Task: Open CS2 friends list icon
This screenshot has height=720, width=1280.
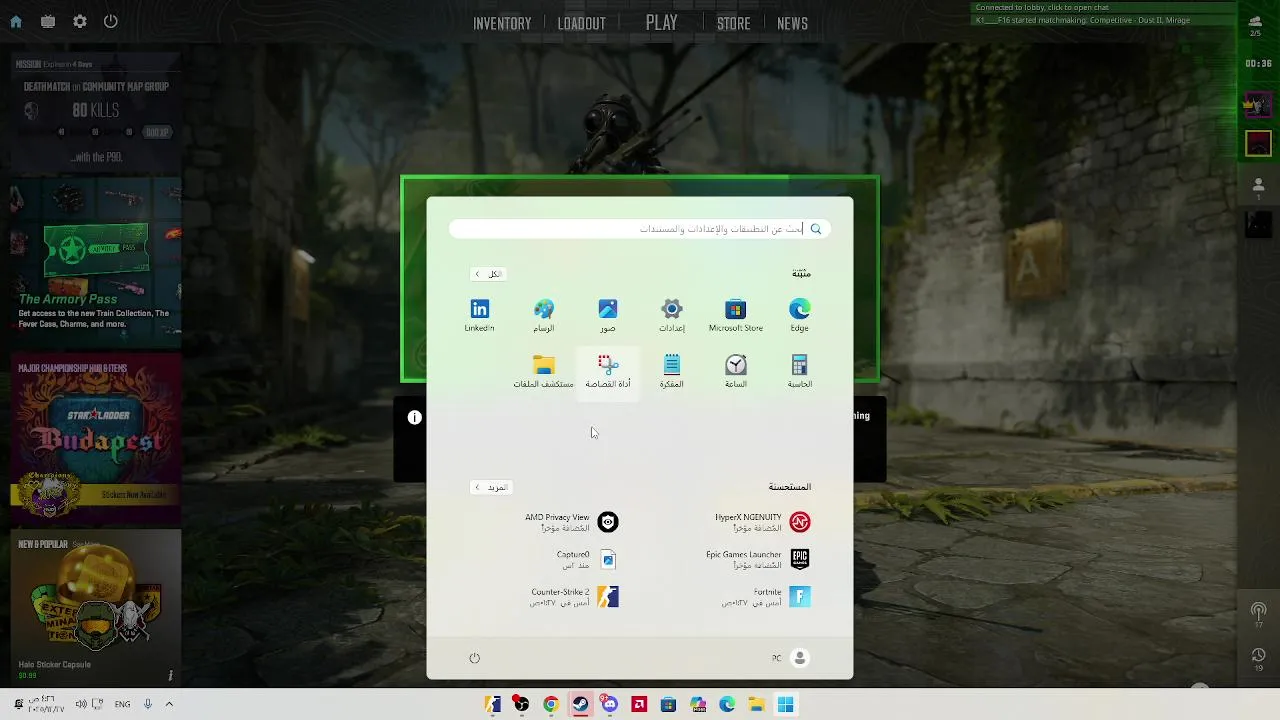Action: pos(1258,187)
